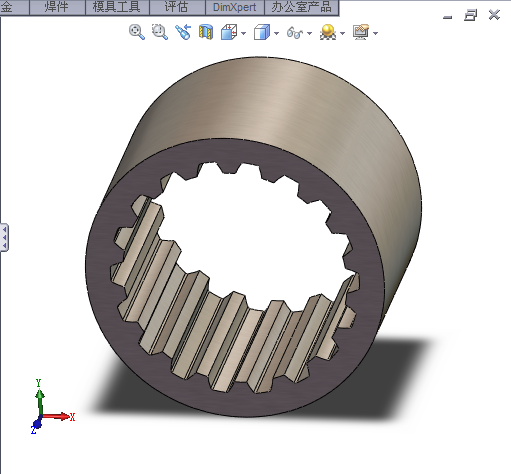Close the document window
511x474 pixels.
click(494, 15)
